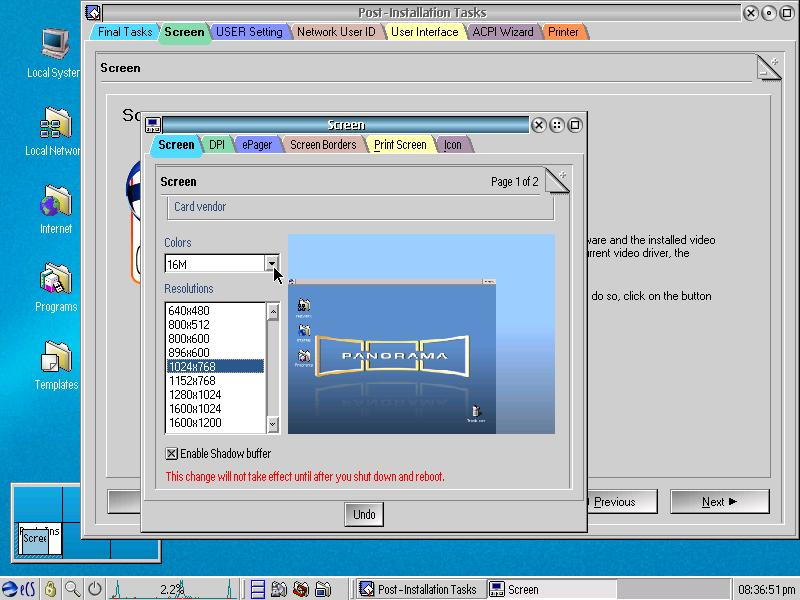
Task: Open the Colors dropdown arrow
Action: point(272,263)
